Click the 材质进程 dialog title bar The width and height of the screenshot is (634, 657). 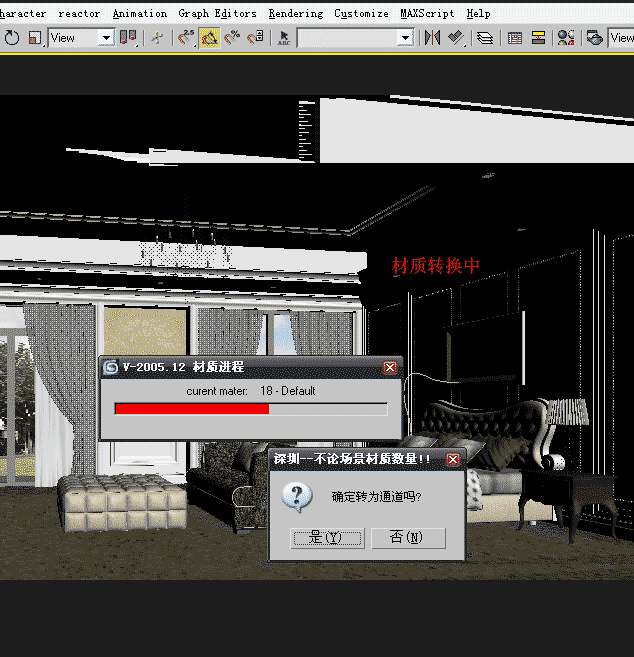(251, 367)
